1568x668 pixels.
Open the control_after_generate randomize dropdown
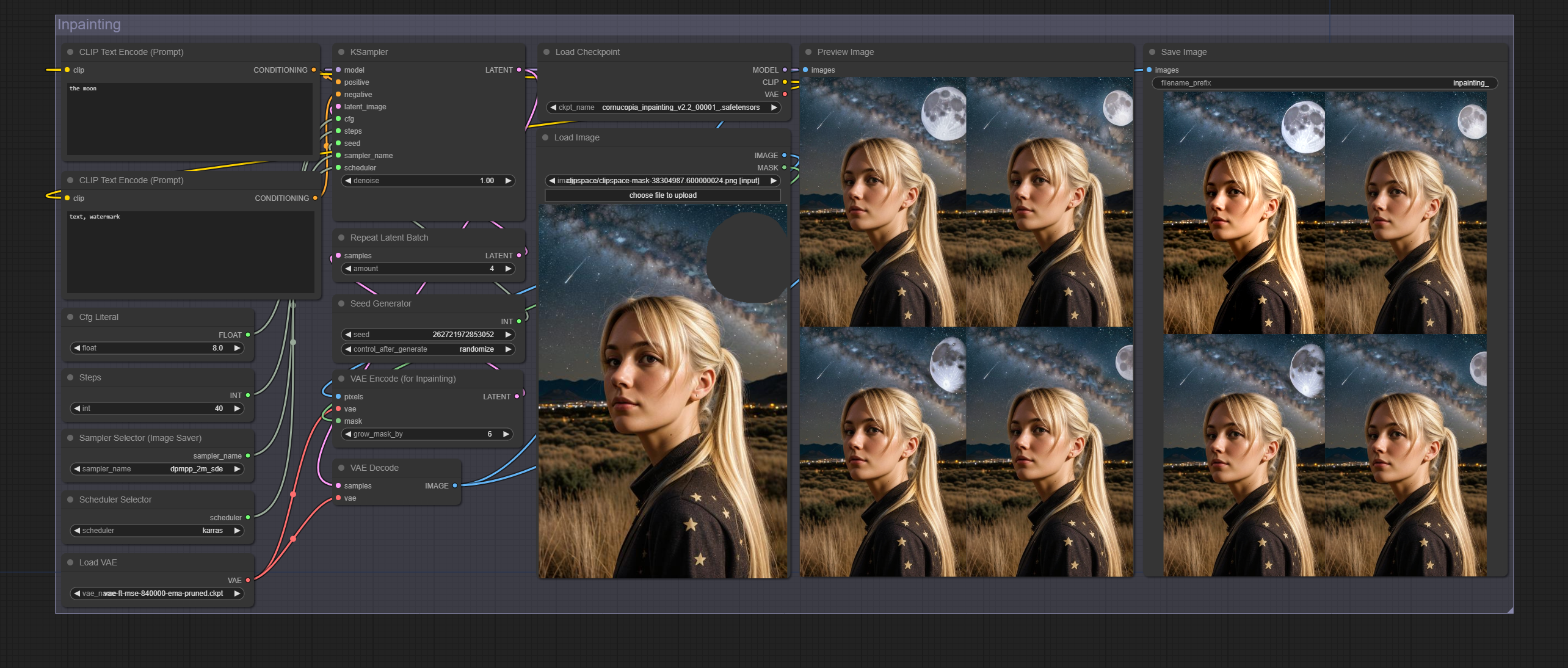click(428, 349)
